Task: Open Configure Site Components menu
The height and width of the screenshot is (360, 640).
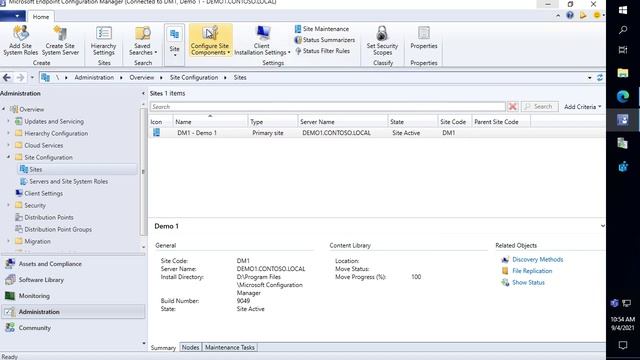Action: [210, 40]
